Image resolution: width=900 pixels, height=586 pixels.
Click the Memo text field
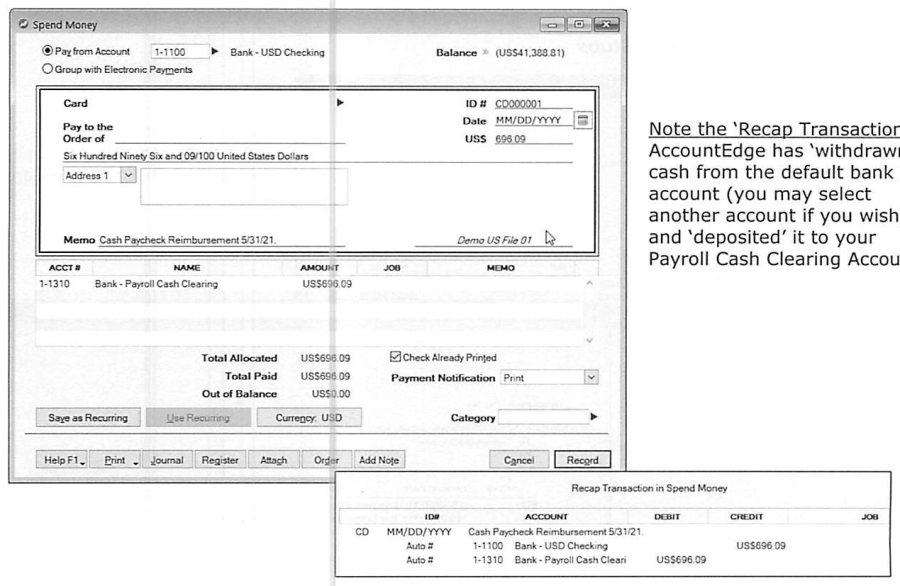point(222,240)
